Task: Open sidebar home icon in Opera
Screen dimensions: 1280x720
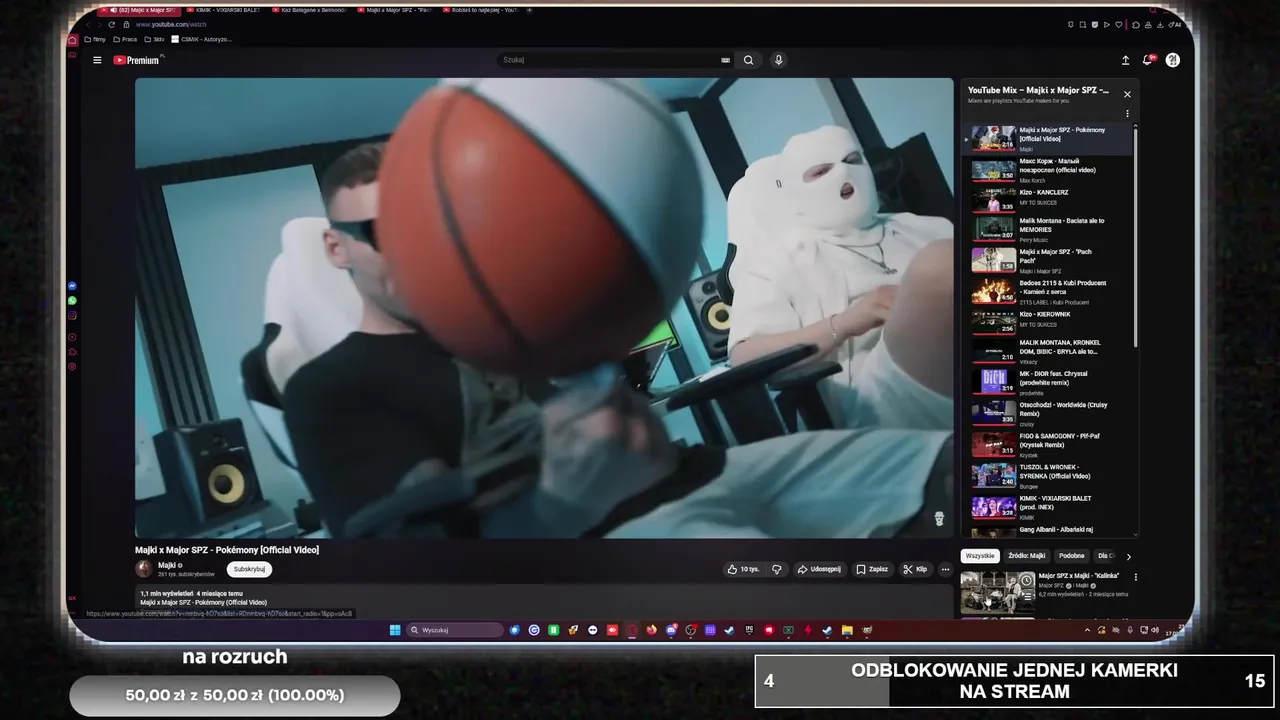Action: coord(72,40)
